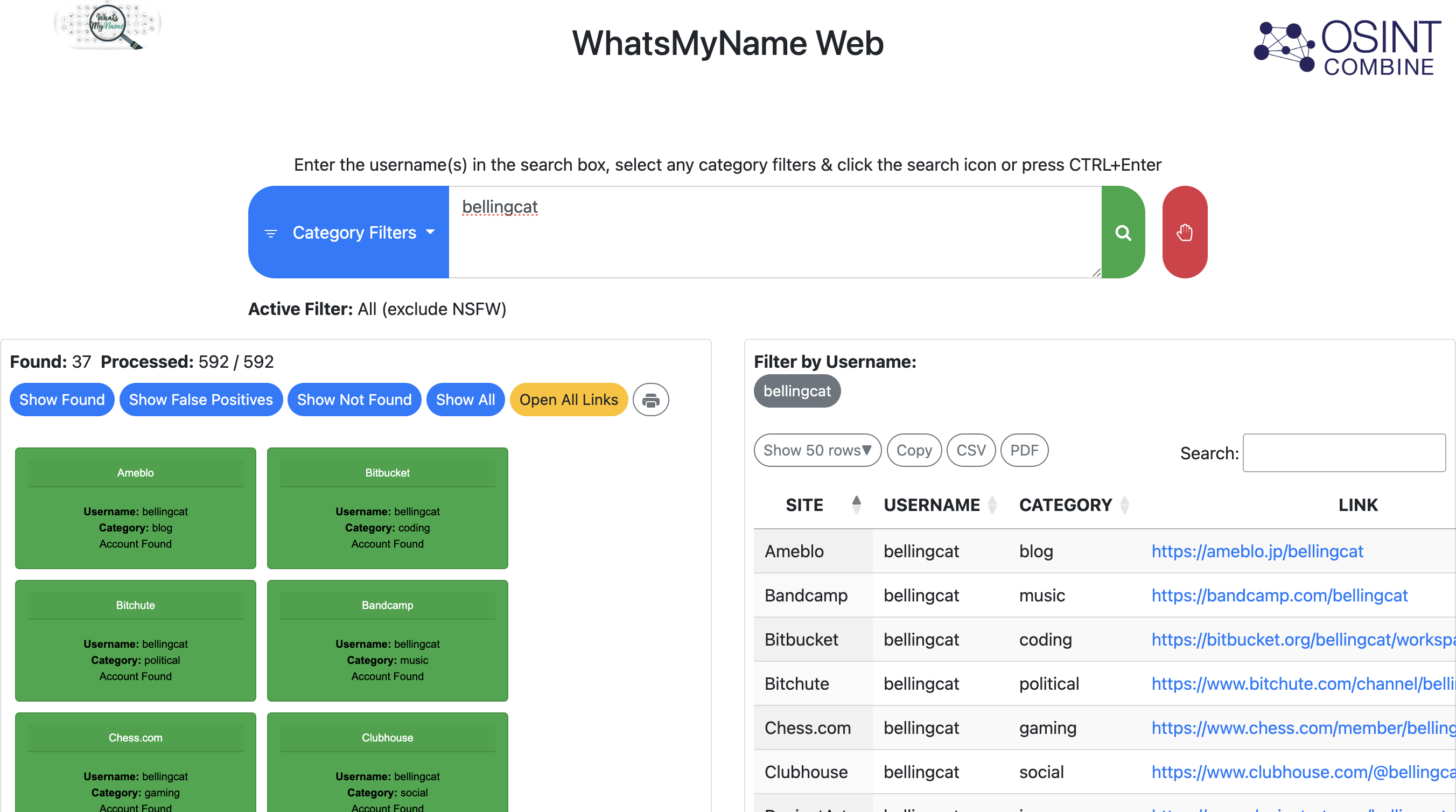Show Found results only
Viewport: 1456px width, 812px height.
point(61,400)
